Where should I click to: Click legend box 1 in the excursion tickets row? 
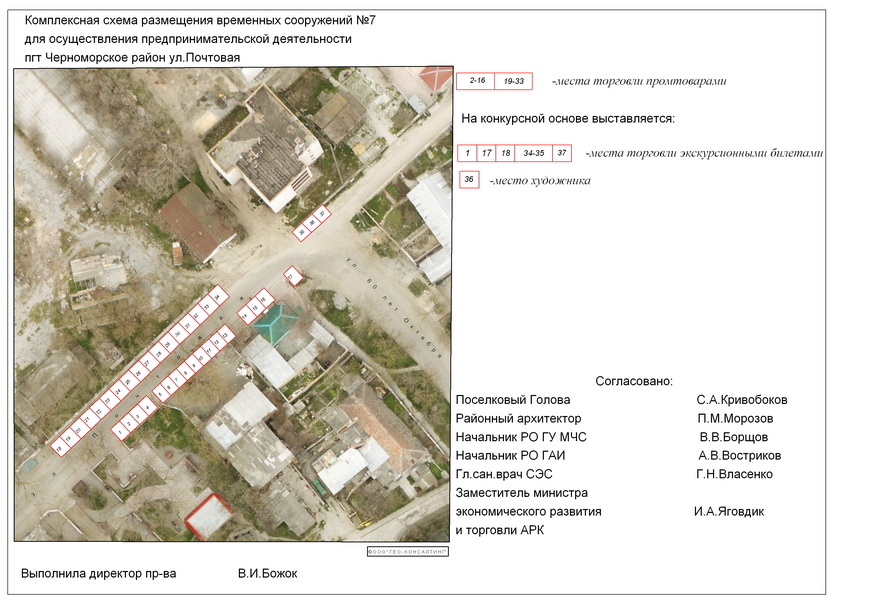tap(466, 153)
